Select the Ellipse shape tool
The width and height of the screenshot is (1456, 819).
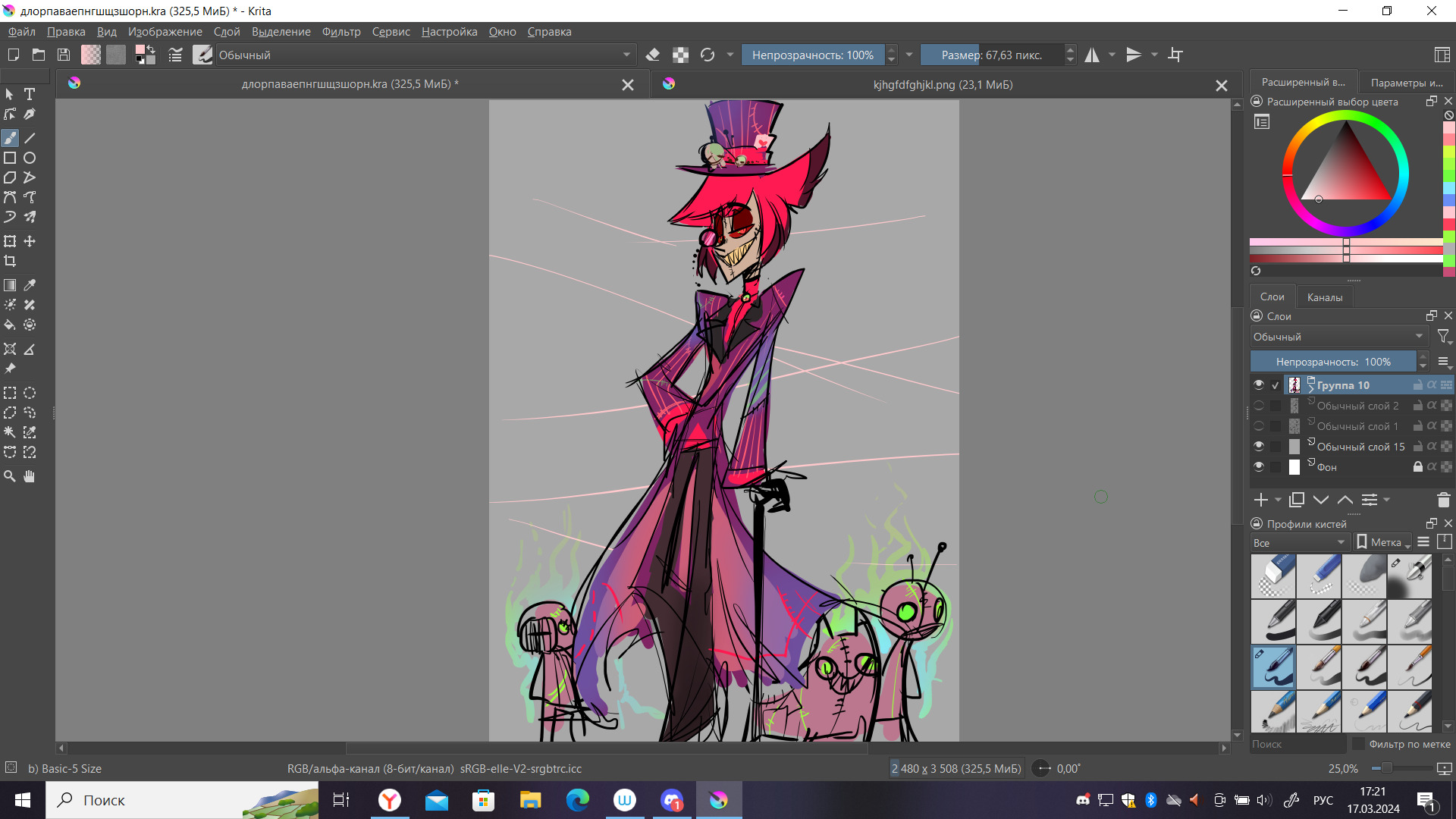point(30,158)
